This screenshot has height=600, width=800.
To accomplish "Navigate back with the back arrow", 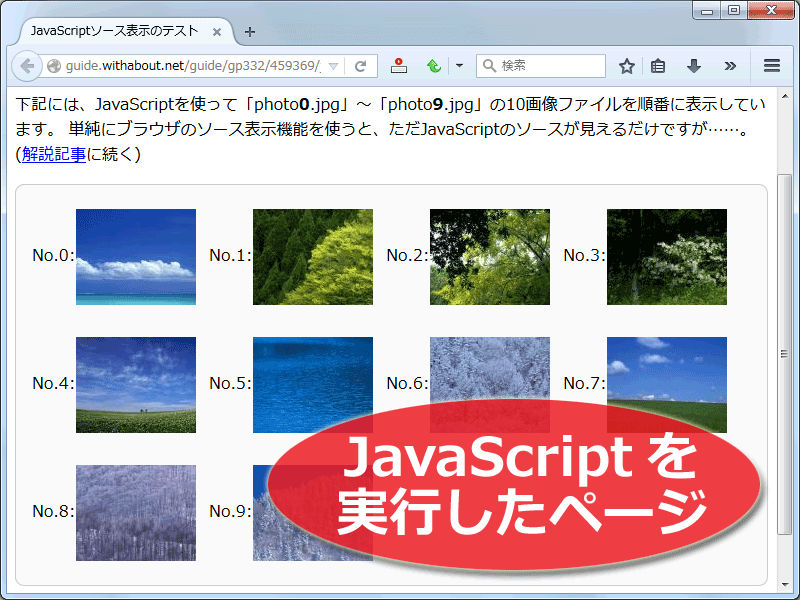I will point(27,66).
